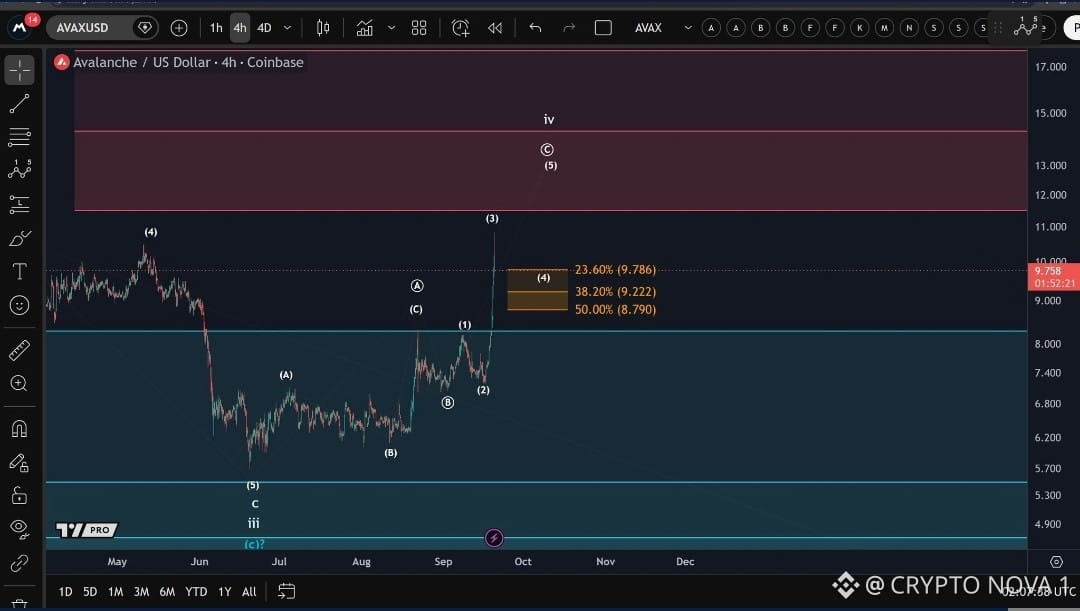
Task: Hide all drawings with eye icon
Action: click(19, 529)
